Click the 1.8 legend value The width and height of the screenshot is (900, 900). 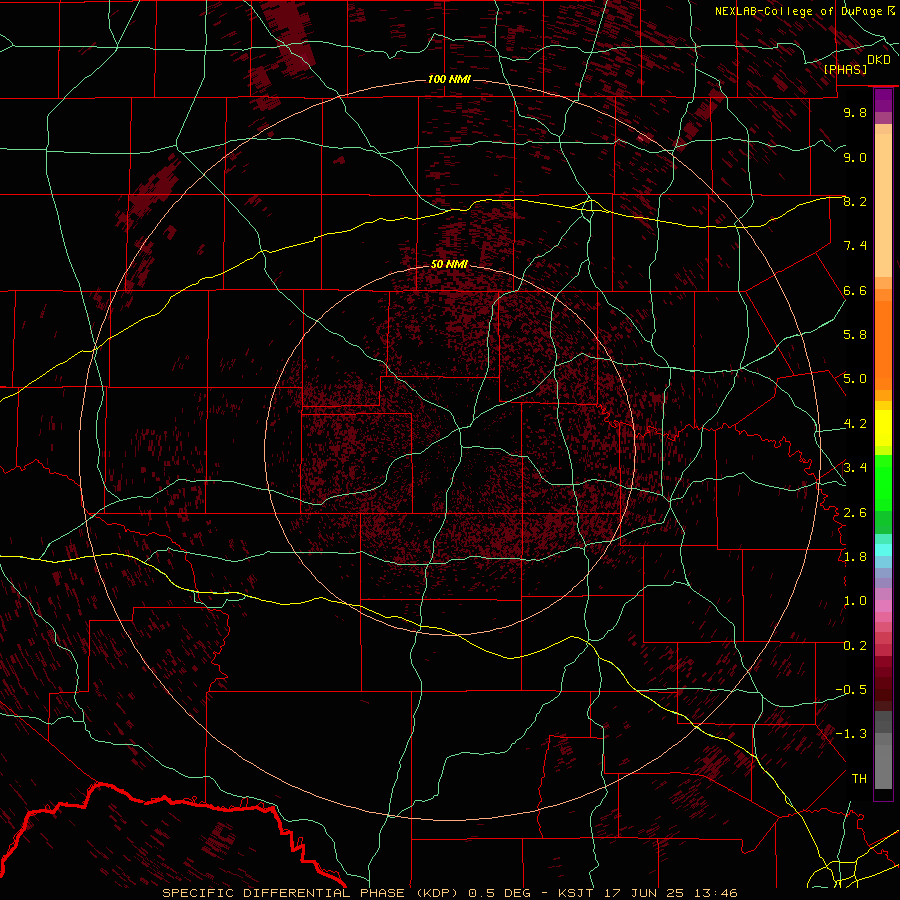tap(855, 557)
